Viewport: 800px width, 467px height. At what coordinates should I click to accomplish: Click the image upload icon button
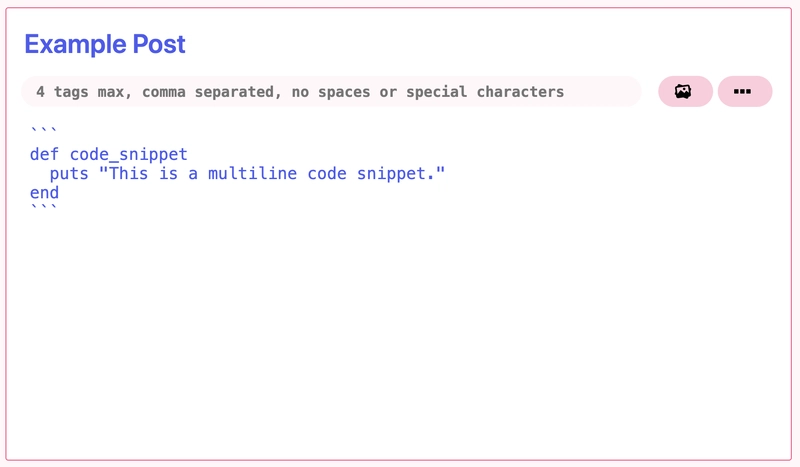coord(685,91)
